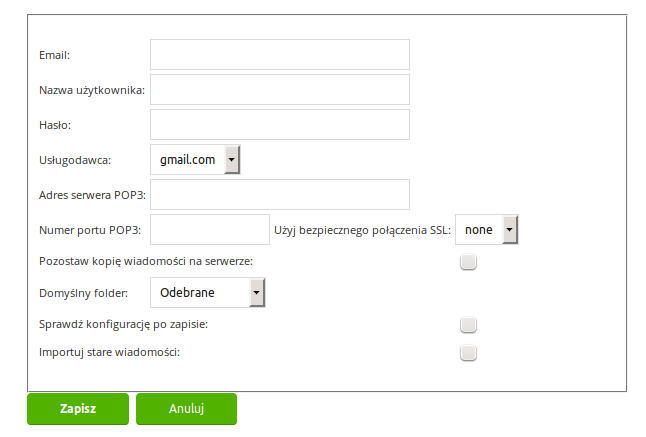Image resolution: width=646 pixels, height=437 pixels.
Task: Toggle Sprawdź konfigurację po zapisie checkbox
Action: [468, 325]
